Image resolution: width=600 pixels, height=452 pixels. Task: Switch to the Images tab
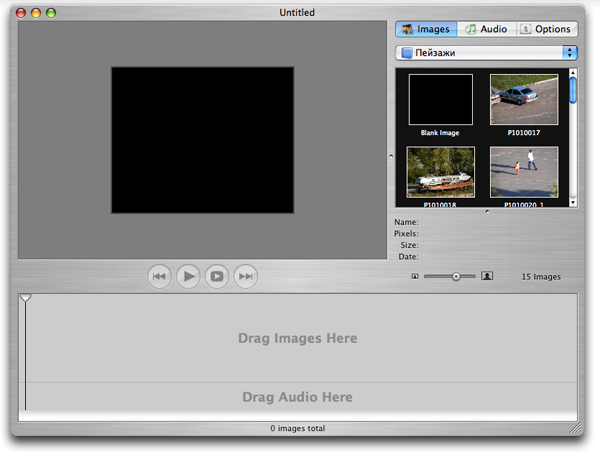426,30
